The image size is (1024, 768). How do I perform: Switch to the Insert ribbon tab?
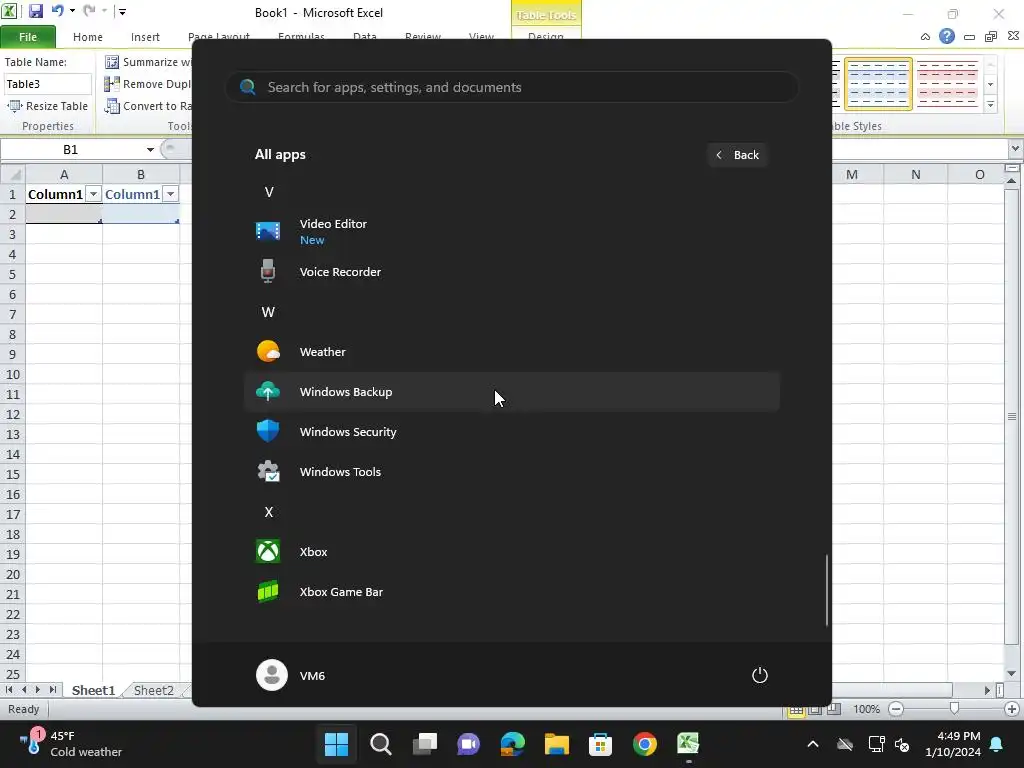[145, 37]
